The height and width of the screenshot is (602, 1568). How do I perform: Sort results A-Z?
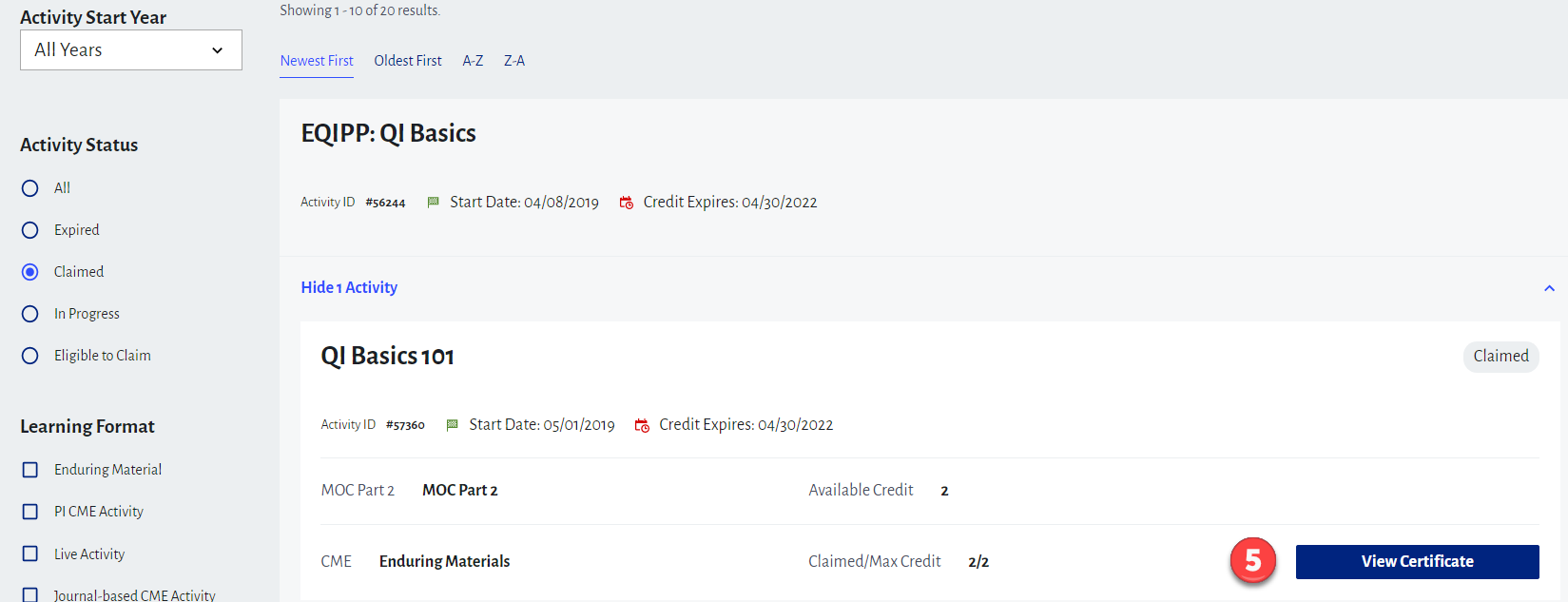click(x=473, y=61)
